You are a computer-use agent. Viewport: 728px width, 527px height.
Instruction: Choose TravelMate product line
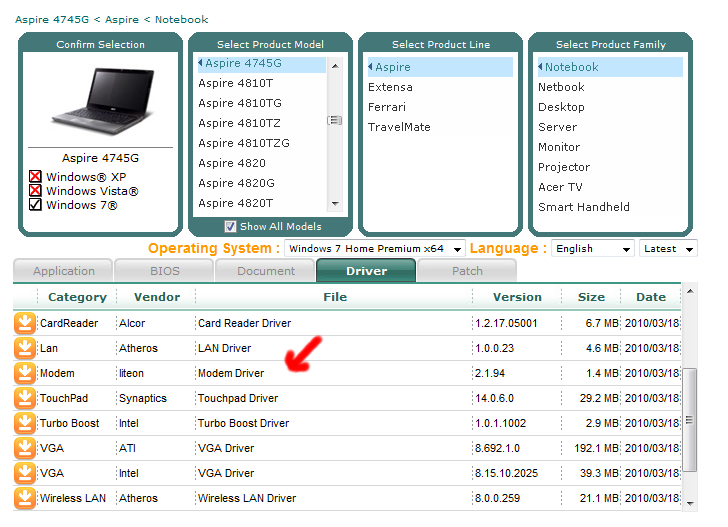399,127
